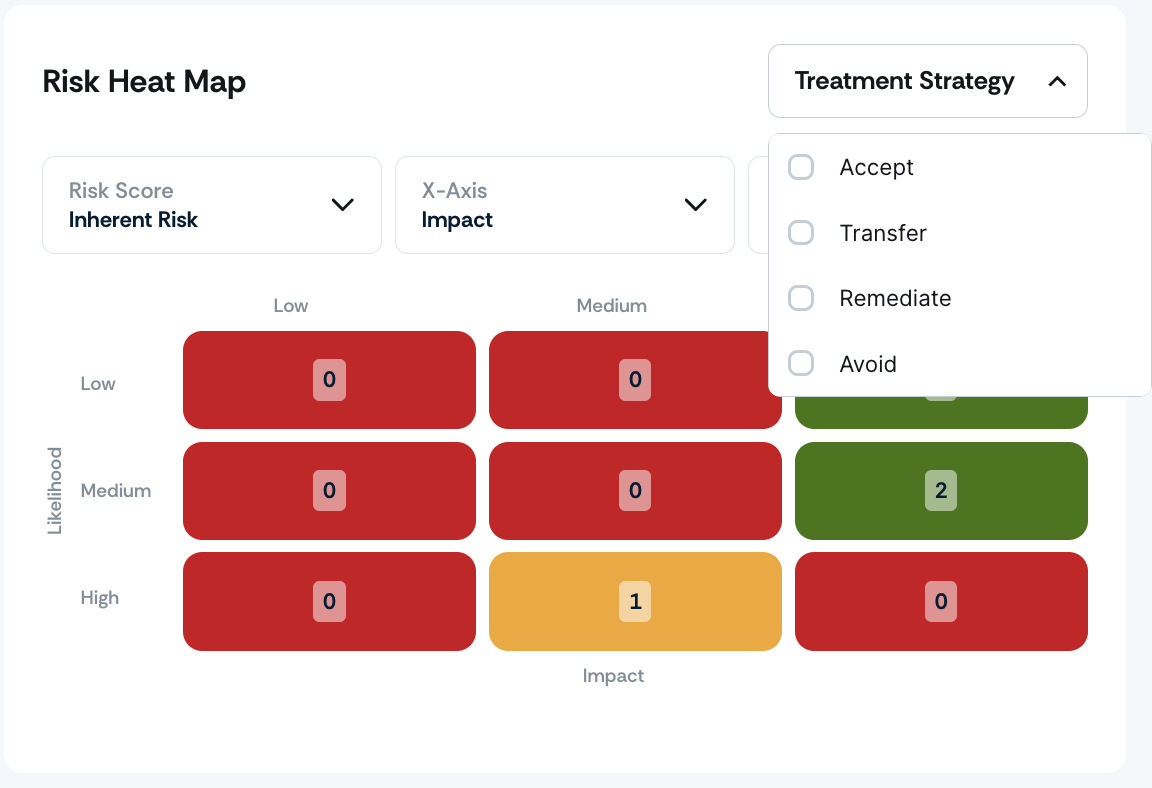Click the Medium-Medium red cell
1152x788 pixels.
[x=635, y=491]
